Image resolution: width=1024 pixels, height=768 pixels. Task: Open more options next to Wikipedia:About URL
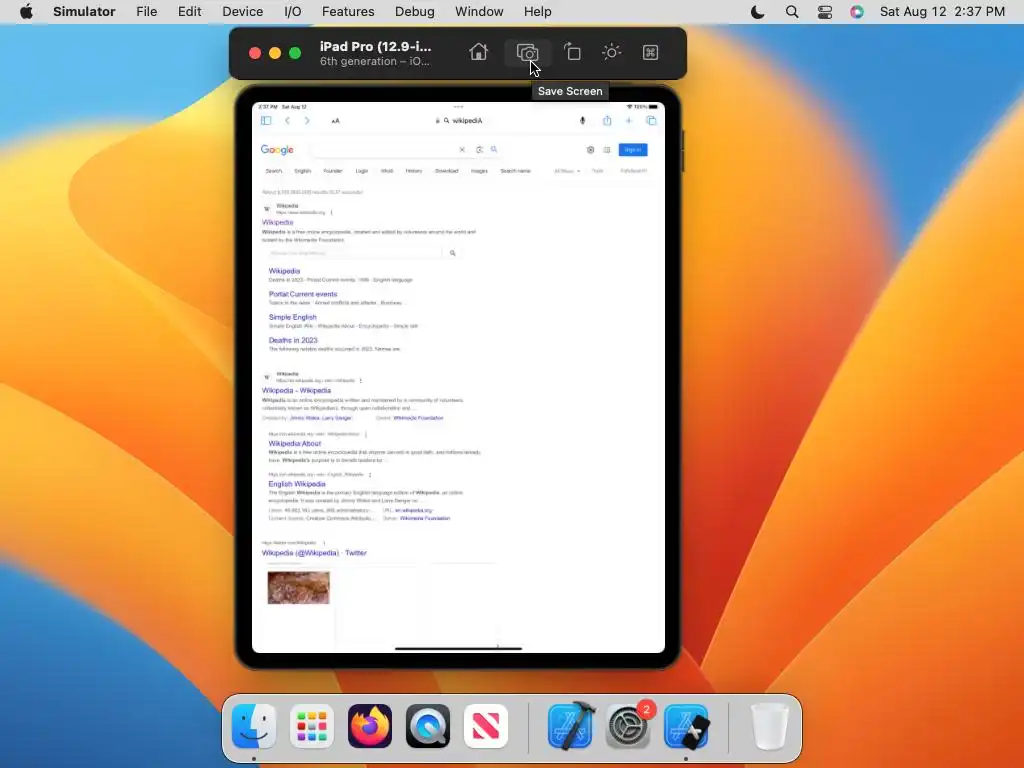click(x=366, y=434)
